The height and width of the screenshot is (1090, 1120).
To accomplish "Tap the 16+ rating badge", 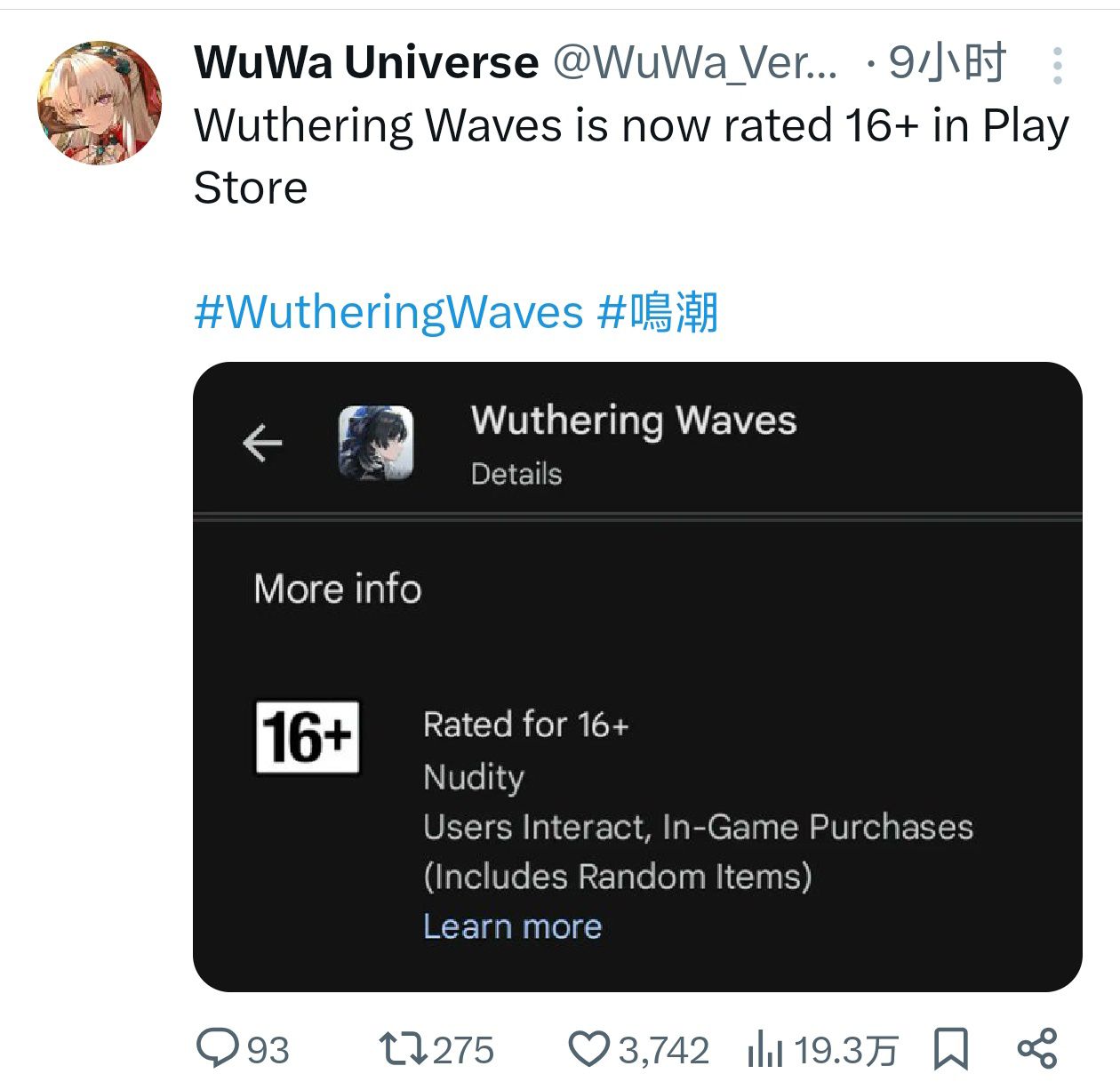I will coord(308,737).
